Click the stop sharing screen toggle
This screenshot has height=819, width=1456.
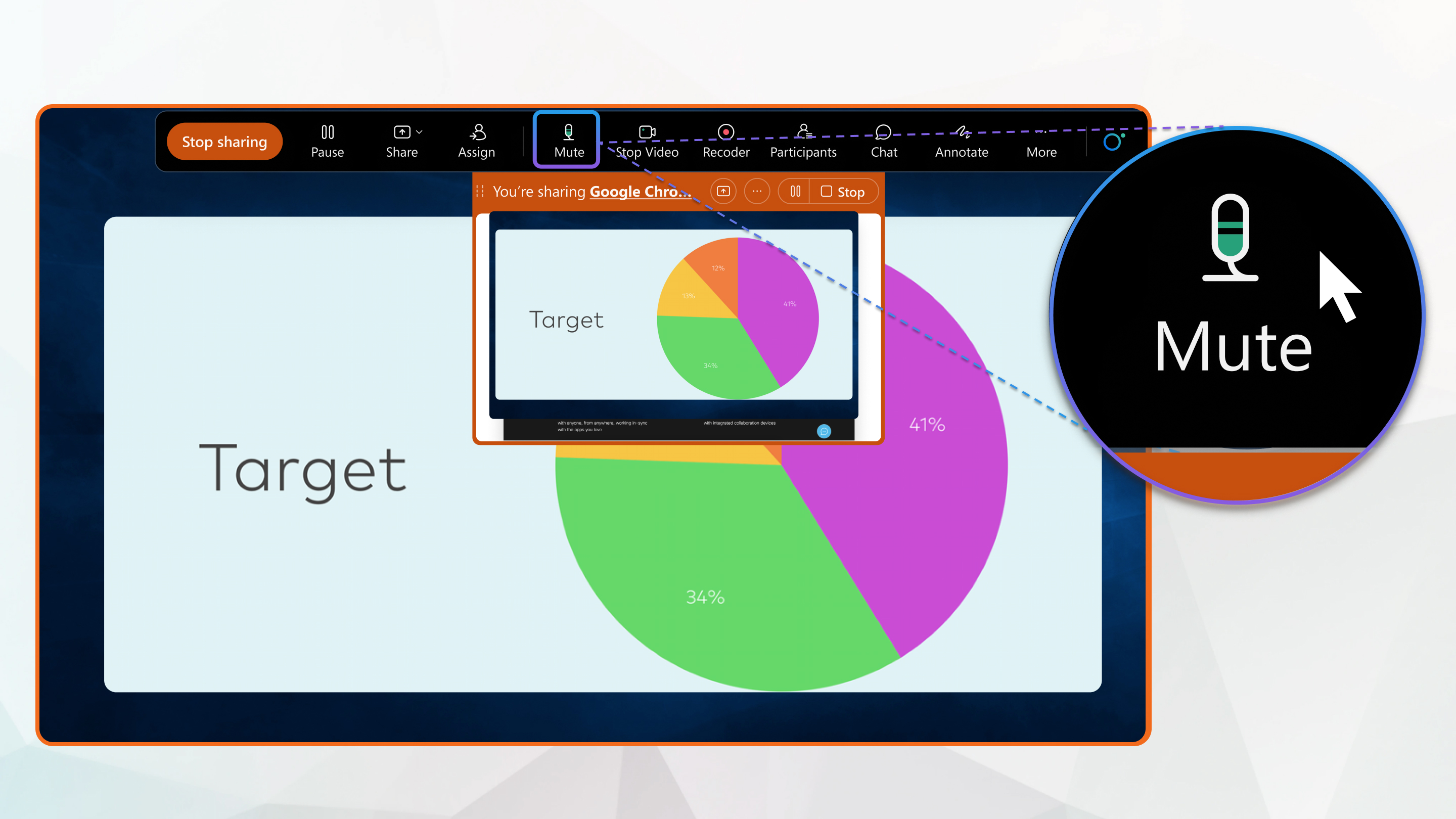(x=224, y=141)
